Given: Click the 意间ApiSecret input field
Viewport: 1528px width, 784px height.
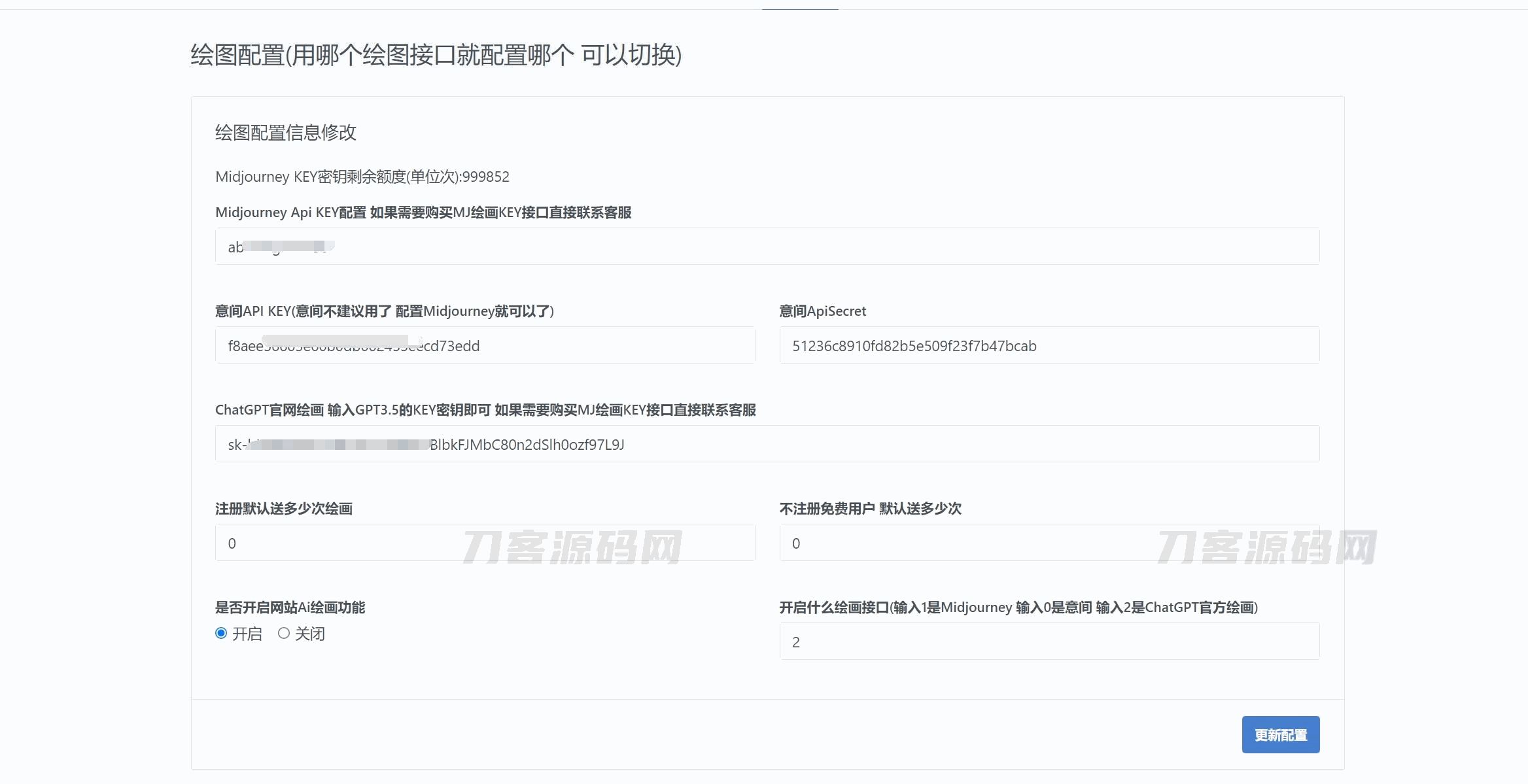Looking at the screenshot, I should [x=1049, y=345].
